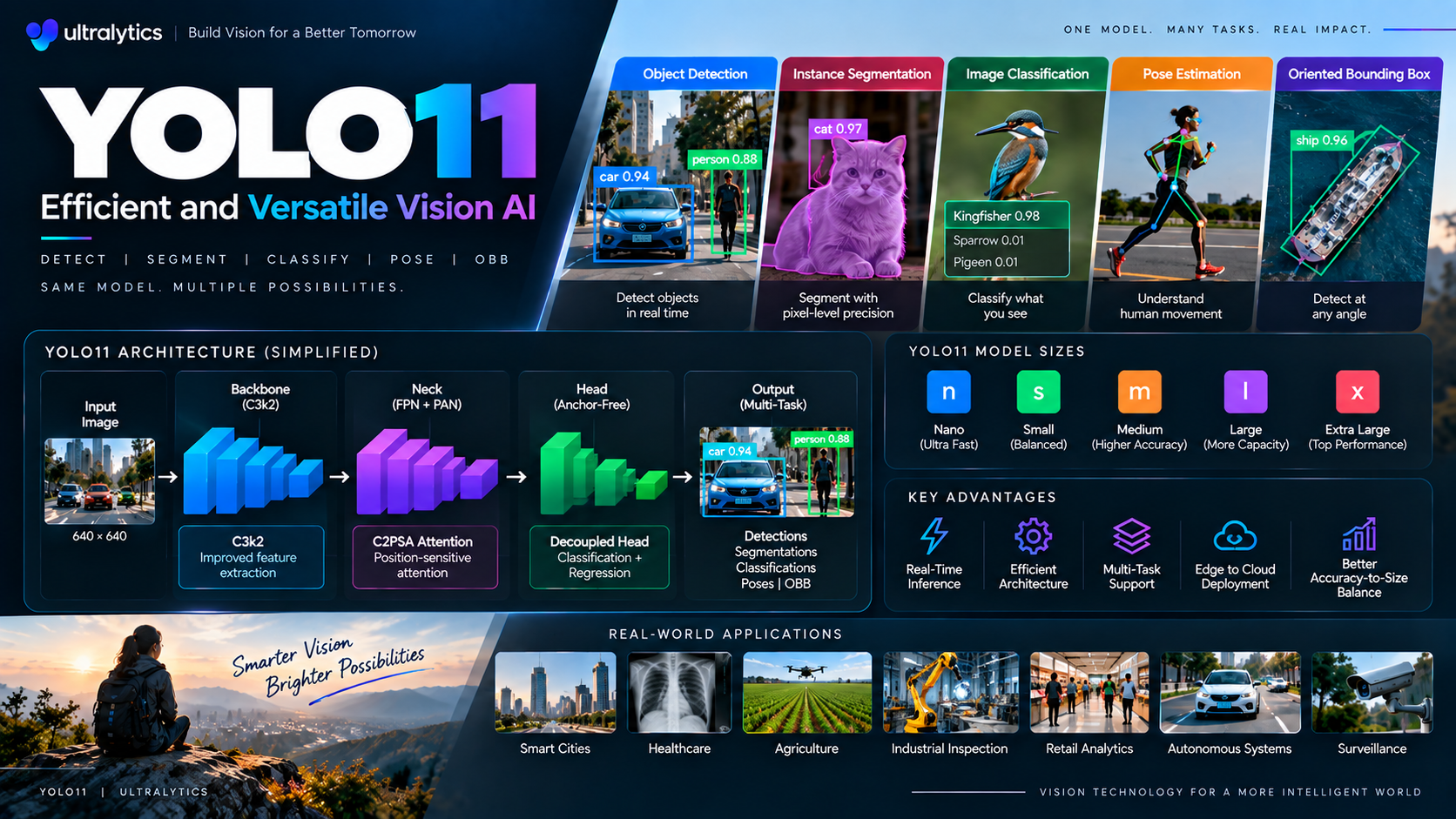Click the 'Pigeon 0.01' label
The image size is (1456, 819).
pos(985,262)
